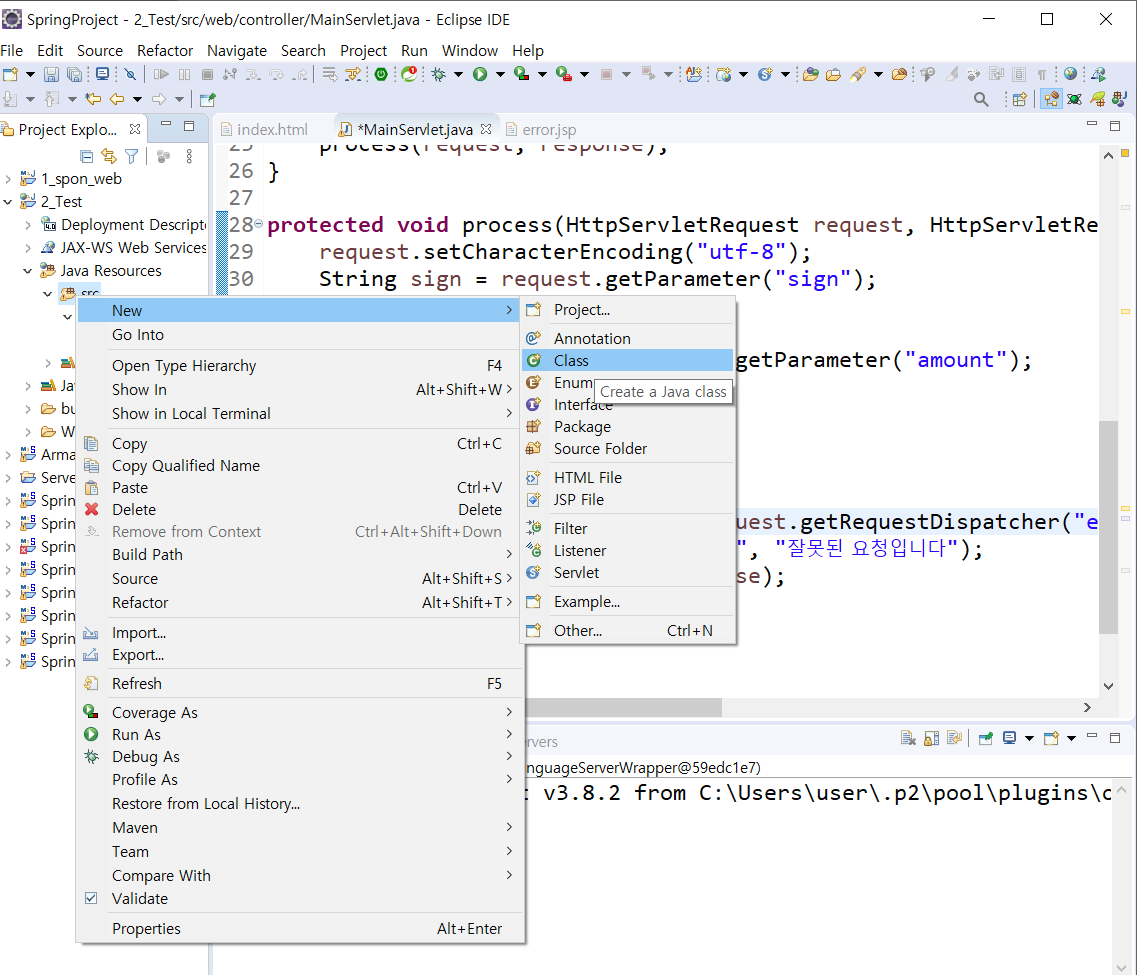1137x975 pixels.
Task: Click the Use Step Filters toolbar icon
Action: coord(353,74)
